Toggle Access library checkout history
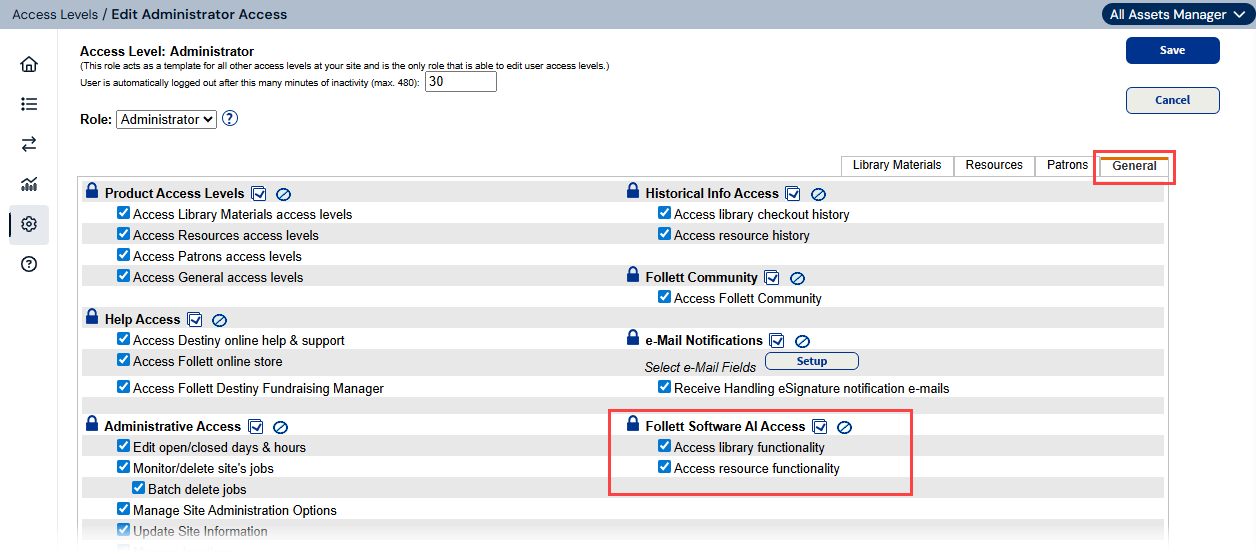Screen dimensions: 1256x554 664,213
